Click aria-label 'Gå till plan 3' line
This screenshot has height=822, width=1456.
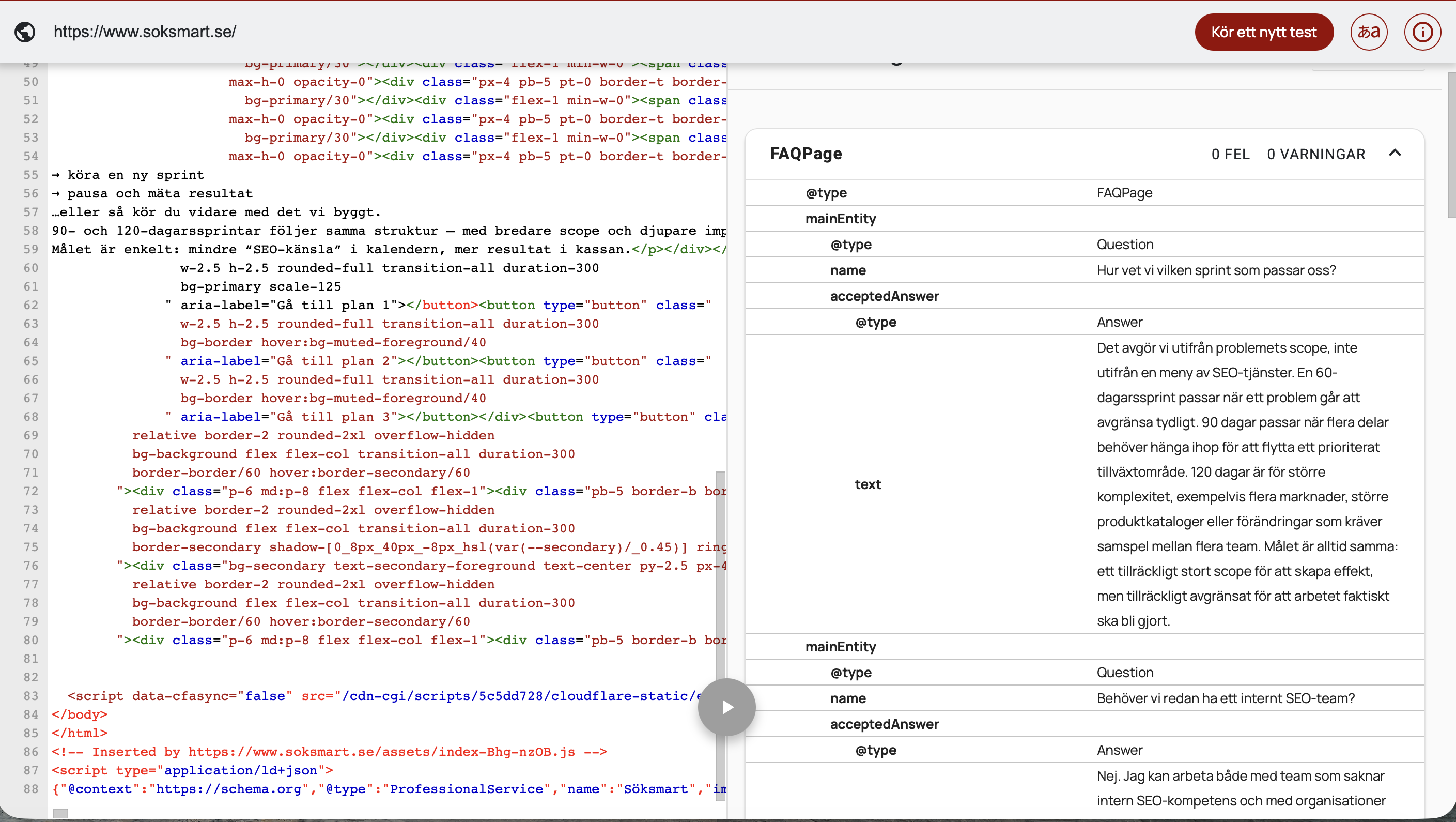point(445,417)
